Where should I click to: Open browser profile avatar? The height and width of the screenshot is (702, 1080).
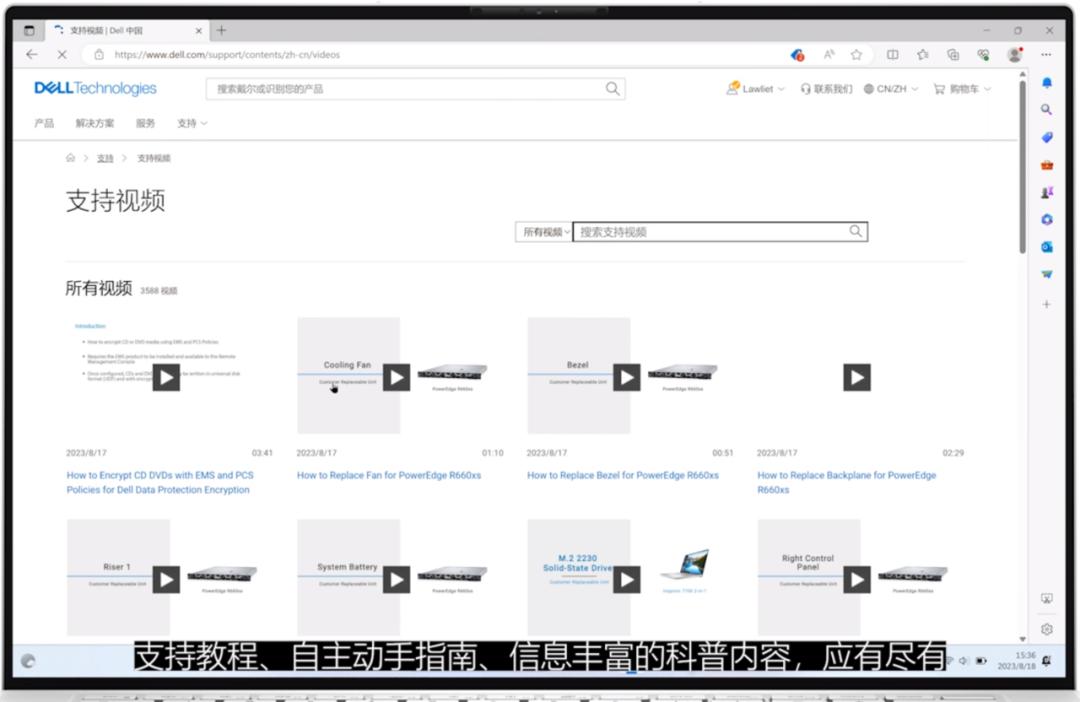[x=1015, y=54]
